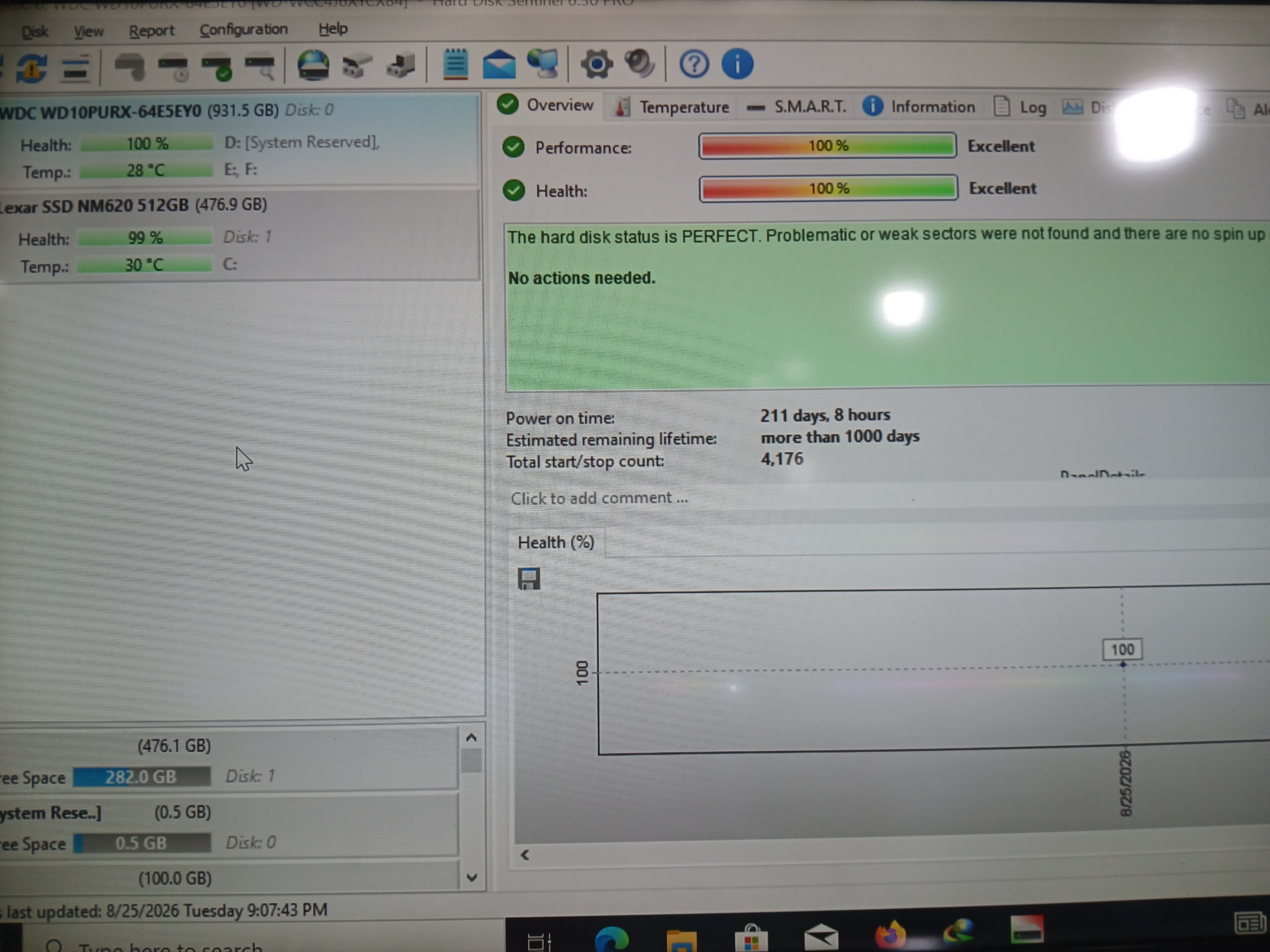Click the Hard Disk Sentinel taskbar icon

point(1027,929)
